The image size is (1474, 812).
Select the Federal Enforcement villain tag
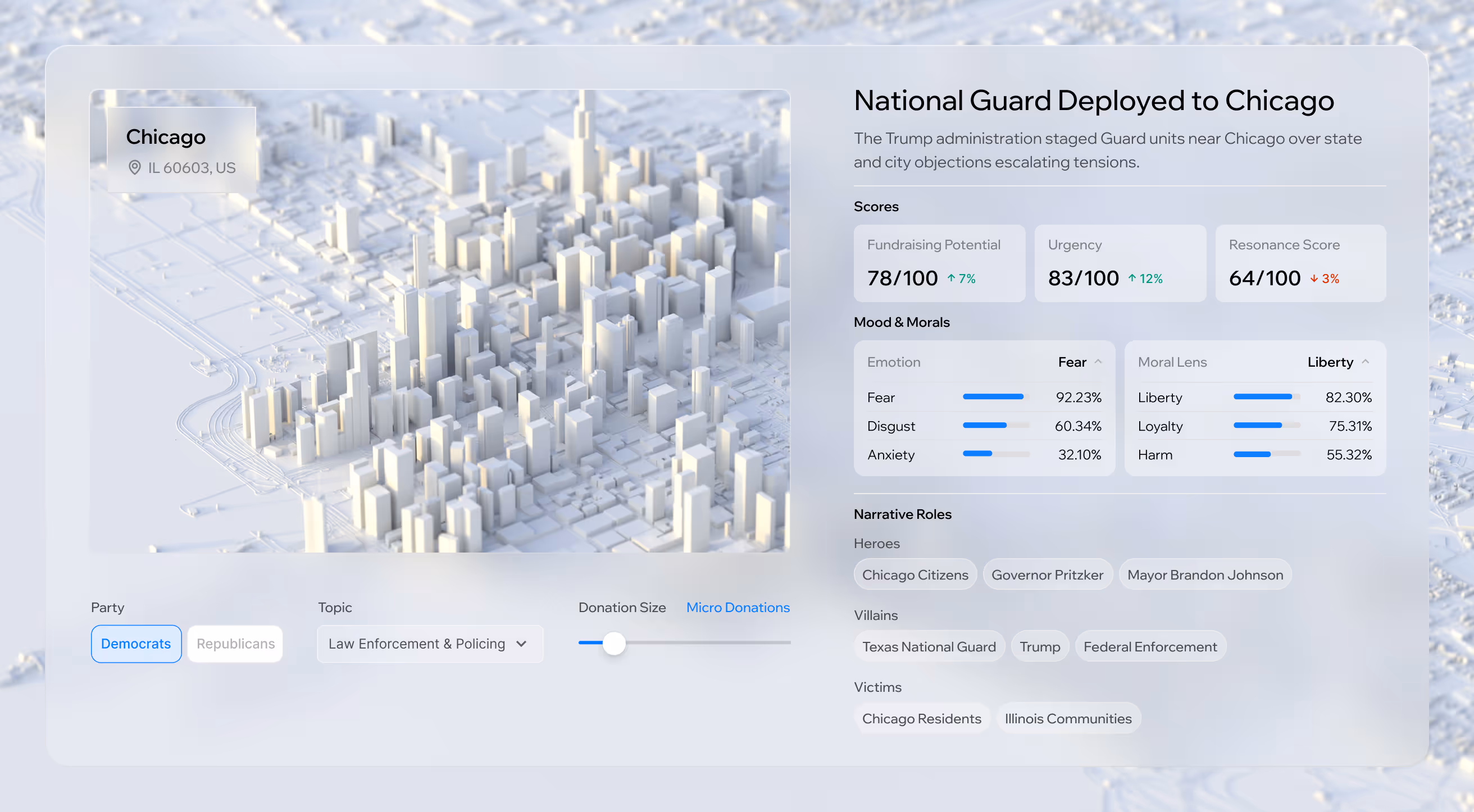coord(1150,647)
